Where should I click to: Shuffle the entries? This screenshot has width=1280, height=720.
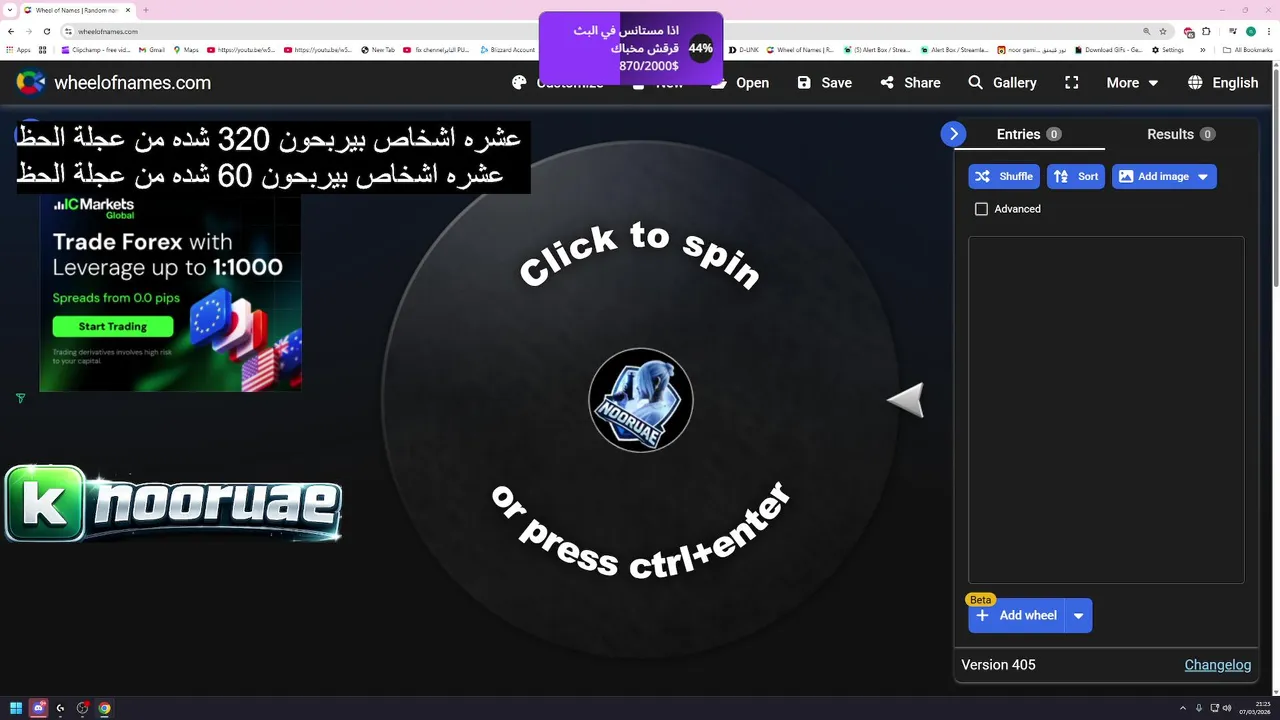pyautogui.click(x=1004, y=176)
